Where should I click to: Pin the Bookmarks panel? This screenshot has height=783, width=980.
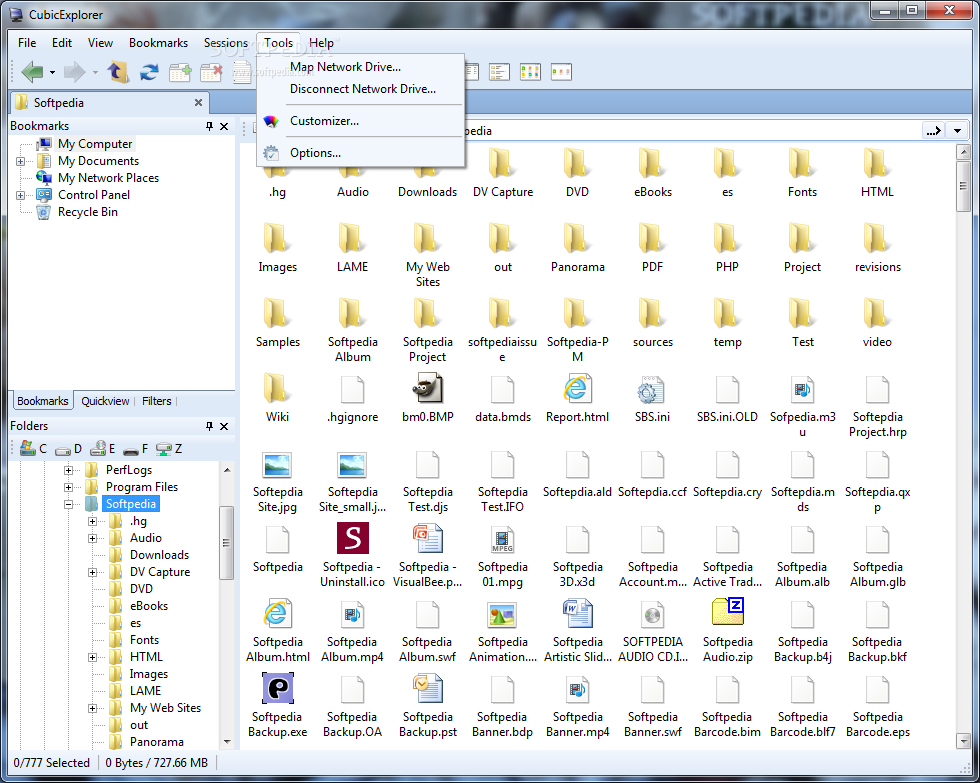point(209,126)
